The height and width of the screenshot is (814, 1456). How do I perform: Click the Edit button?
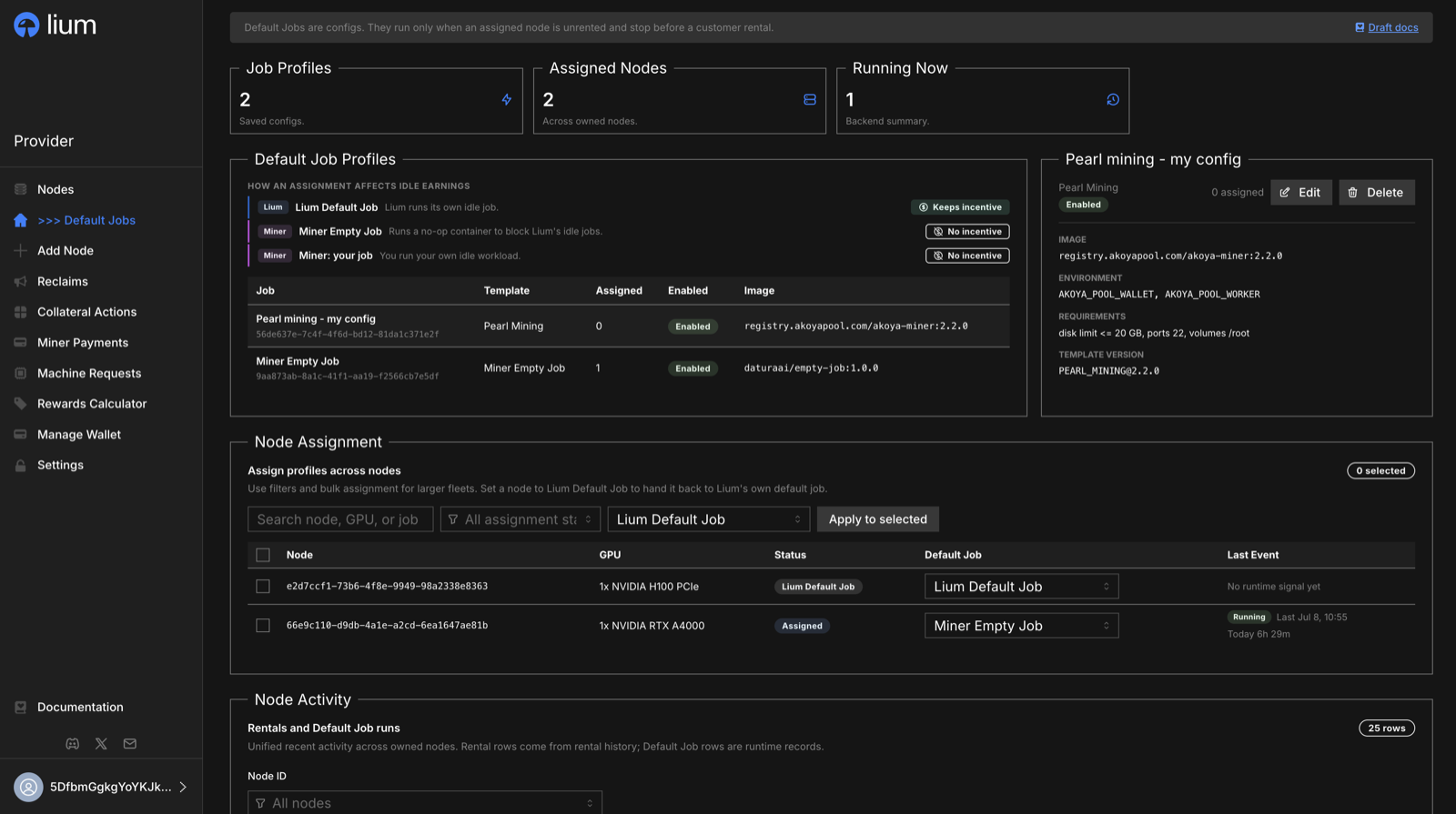pos(1301,192)
